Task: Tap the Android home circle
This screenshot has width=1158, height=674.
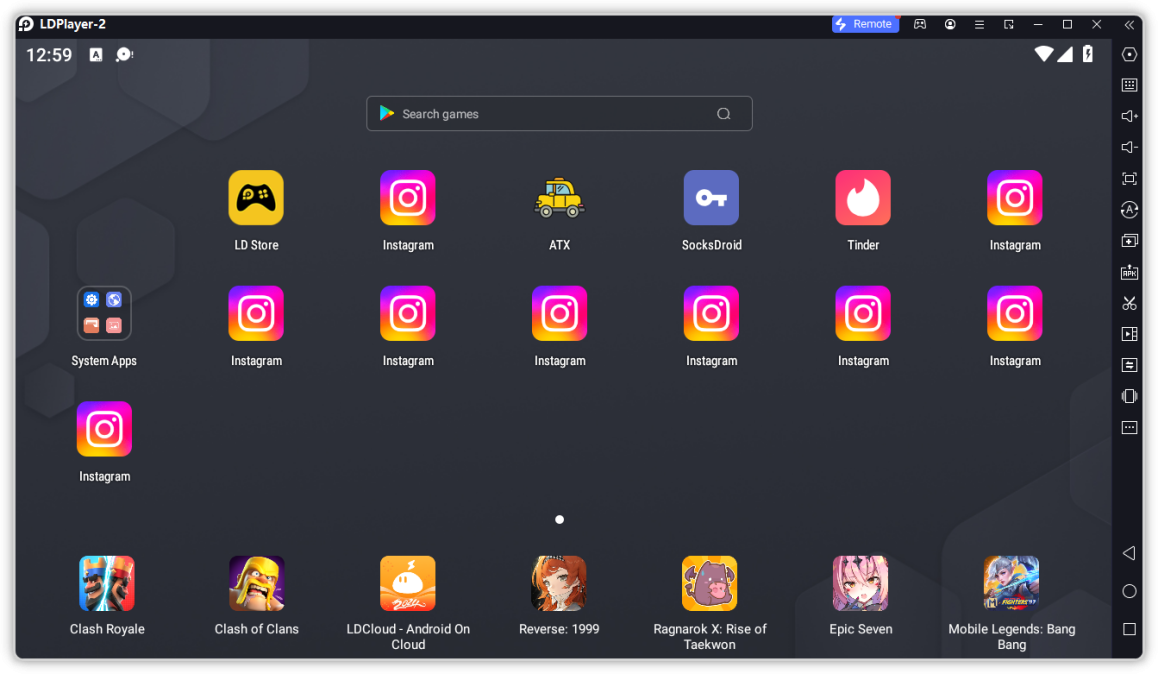Action: pos(1129,591)
